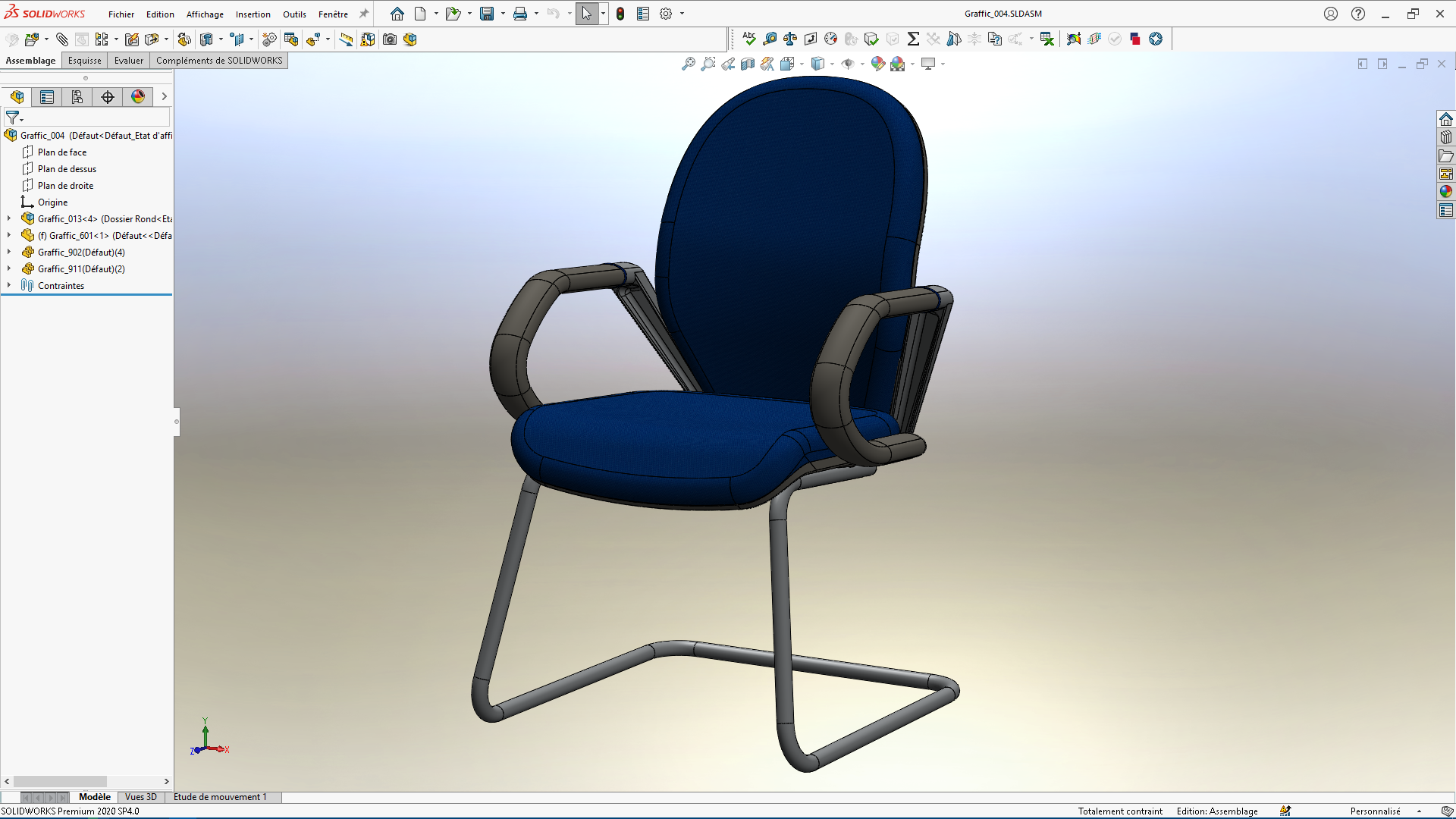Click the Rebuild traffic light icon
Viewport: 1456px width, 819px height.
[620, 14]
